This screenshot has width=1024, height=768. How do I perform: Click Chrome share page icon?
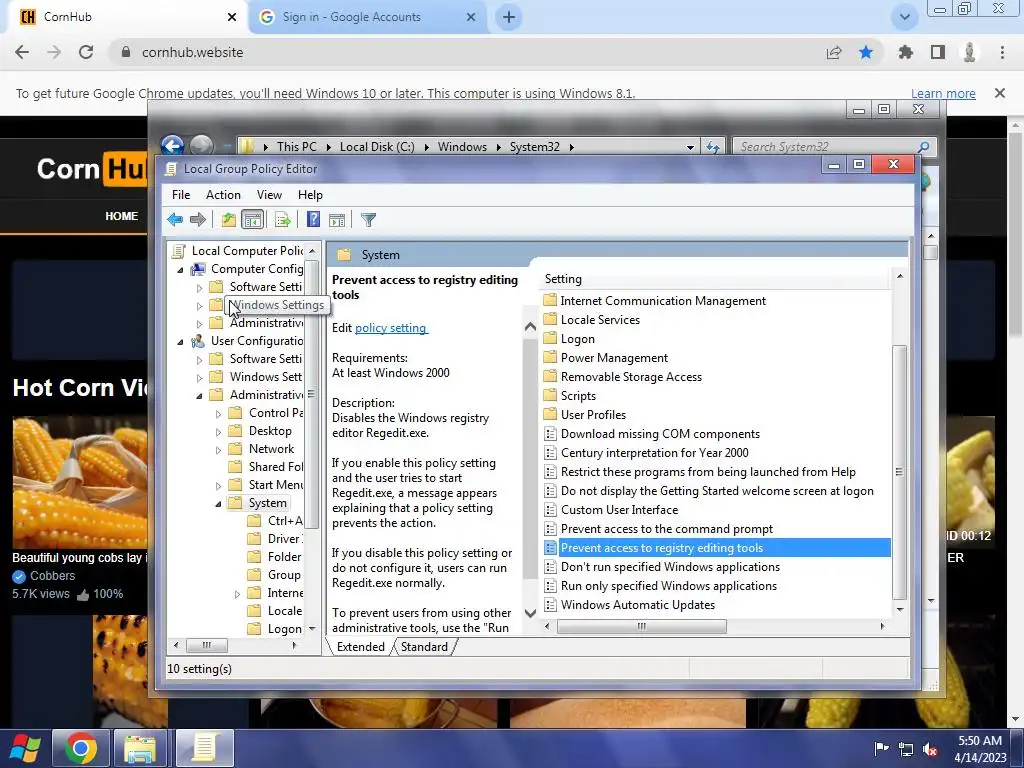click(x=834, y=52)
